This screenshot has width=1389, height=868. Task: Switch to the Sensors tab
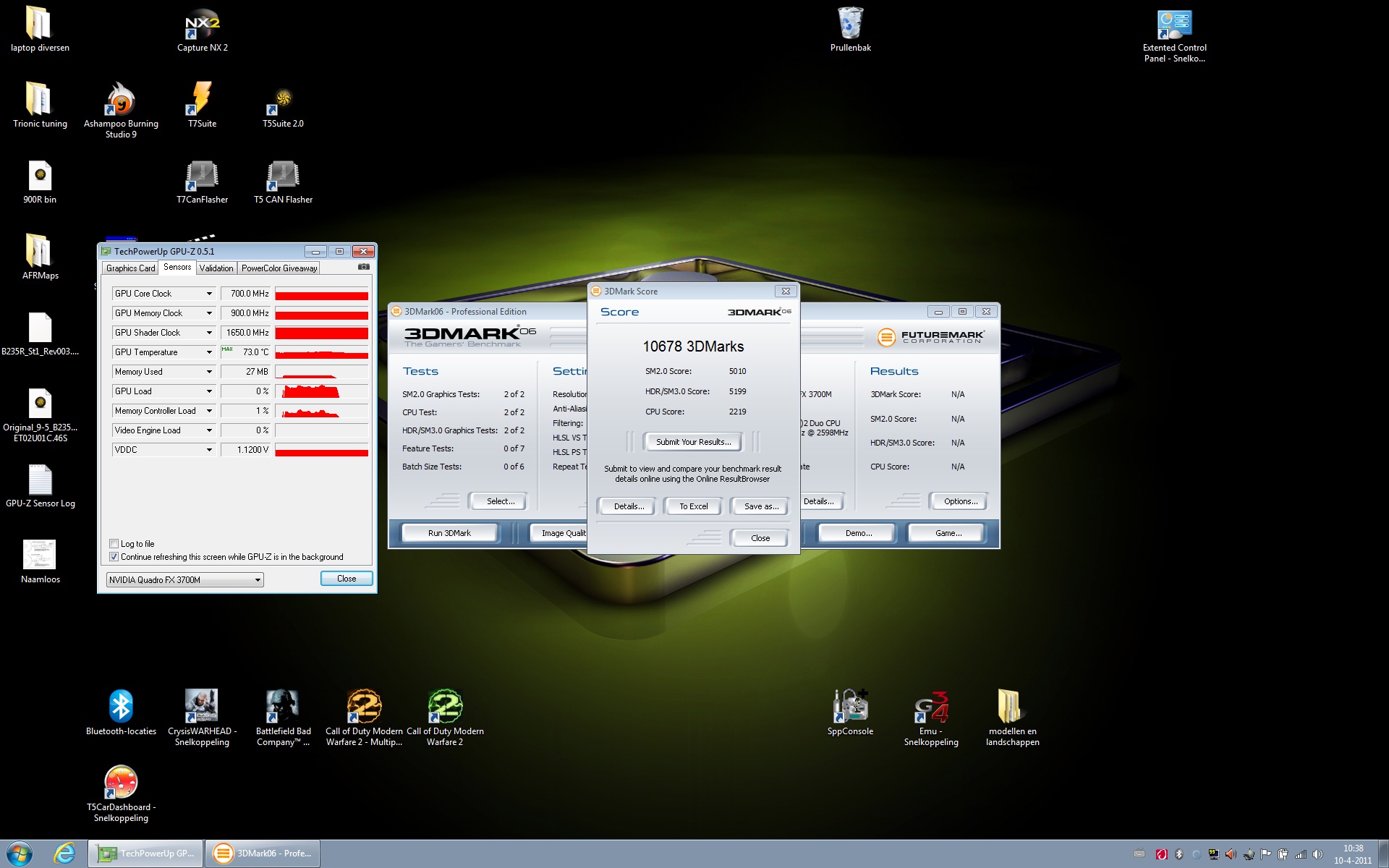[x=177, y=267]
